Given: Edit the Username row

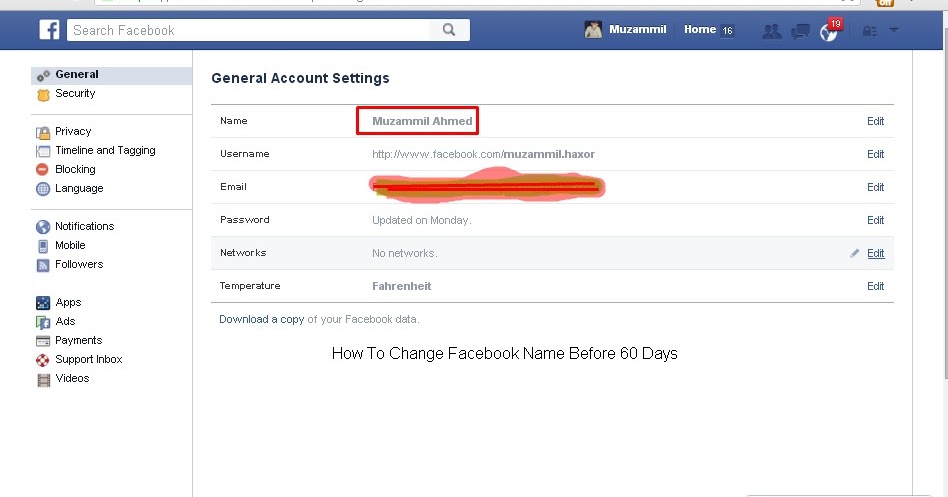Looking at the screenshot, I should pyautogui.click(x=875, y=154).
